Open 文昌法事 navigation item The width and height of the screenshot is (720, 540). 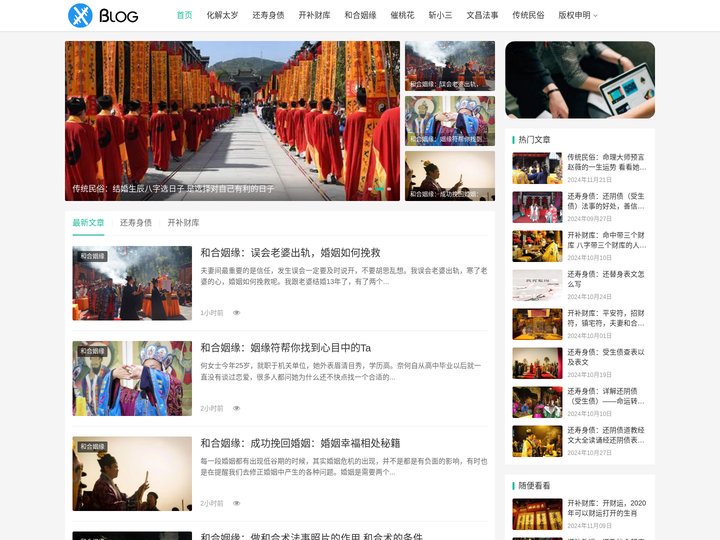(x=482, y=15)
